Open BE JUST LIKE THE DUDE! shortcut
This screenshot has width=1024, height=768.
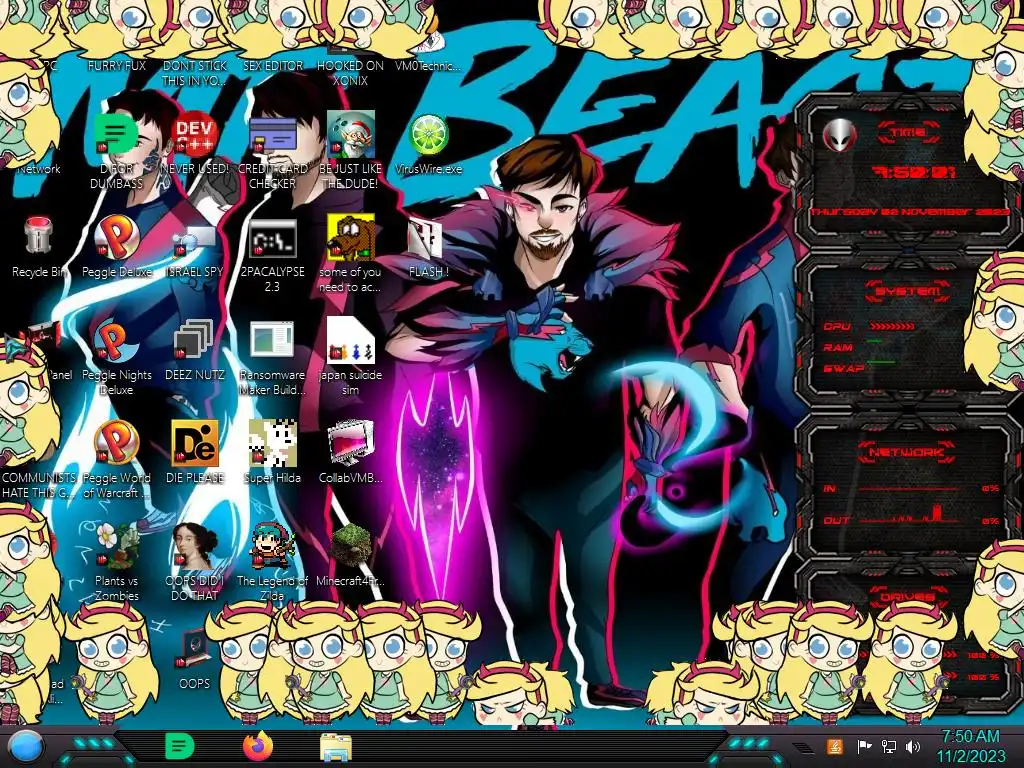tap(351, 135)
